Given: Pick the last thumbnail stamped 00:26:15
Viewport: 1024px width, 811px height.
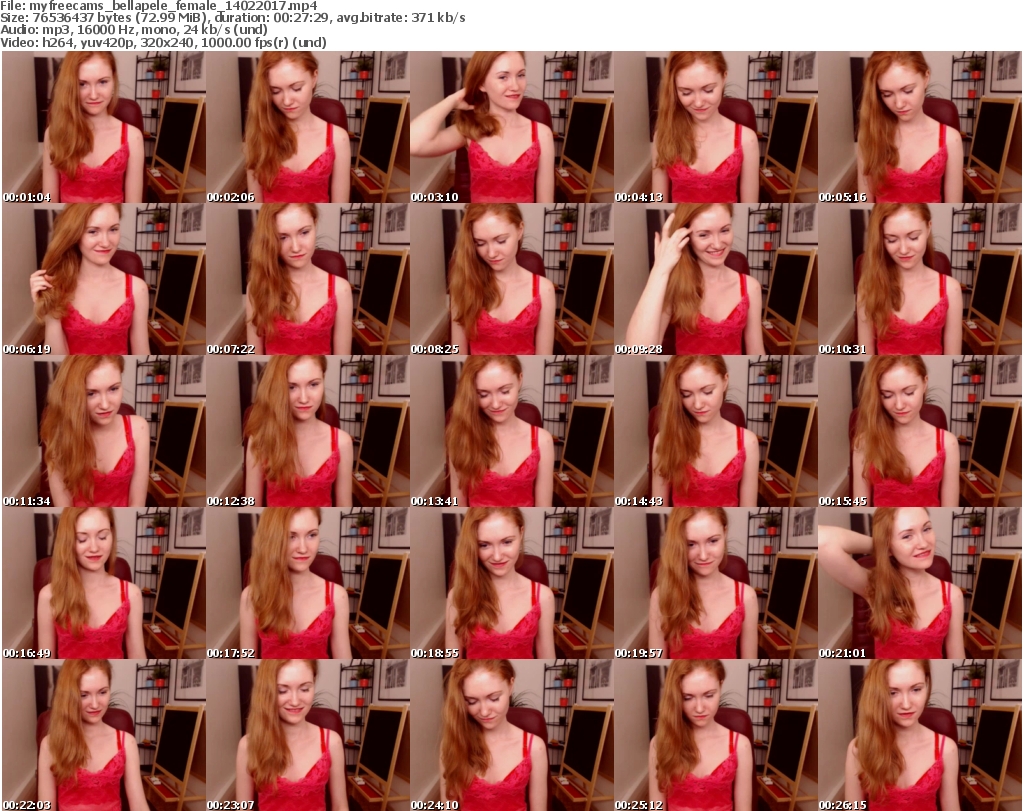Looking at the screenshot, I should [x=919, y=735].
